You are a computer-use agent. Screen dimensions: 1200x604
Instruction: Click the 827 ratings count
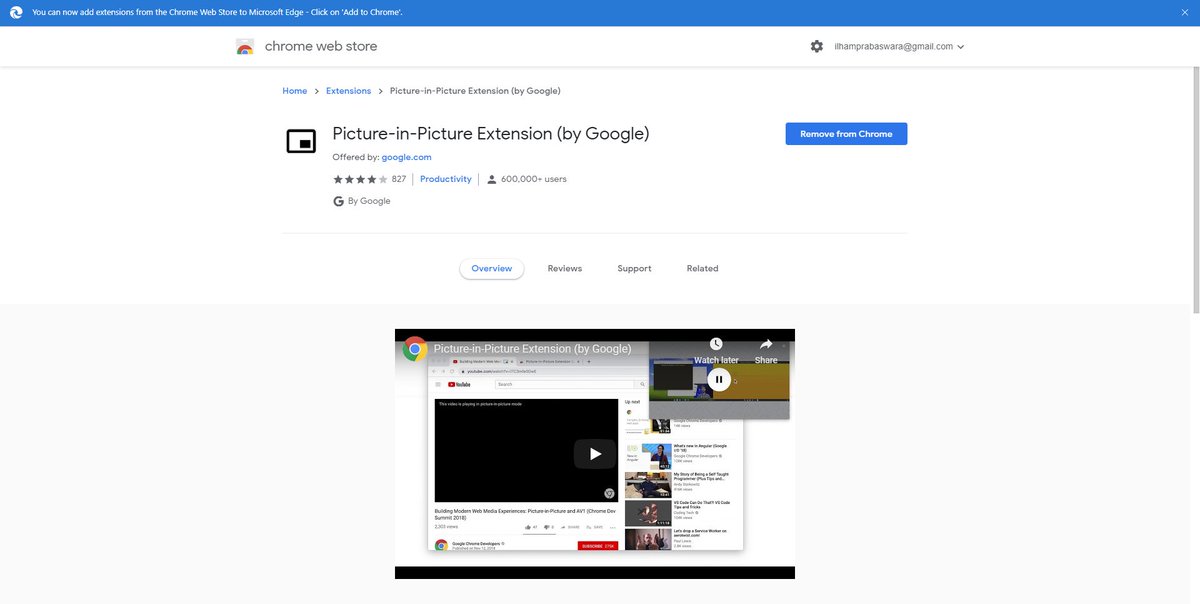[399, 179]
